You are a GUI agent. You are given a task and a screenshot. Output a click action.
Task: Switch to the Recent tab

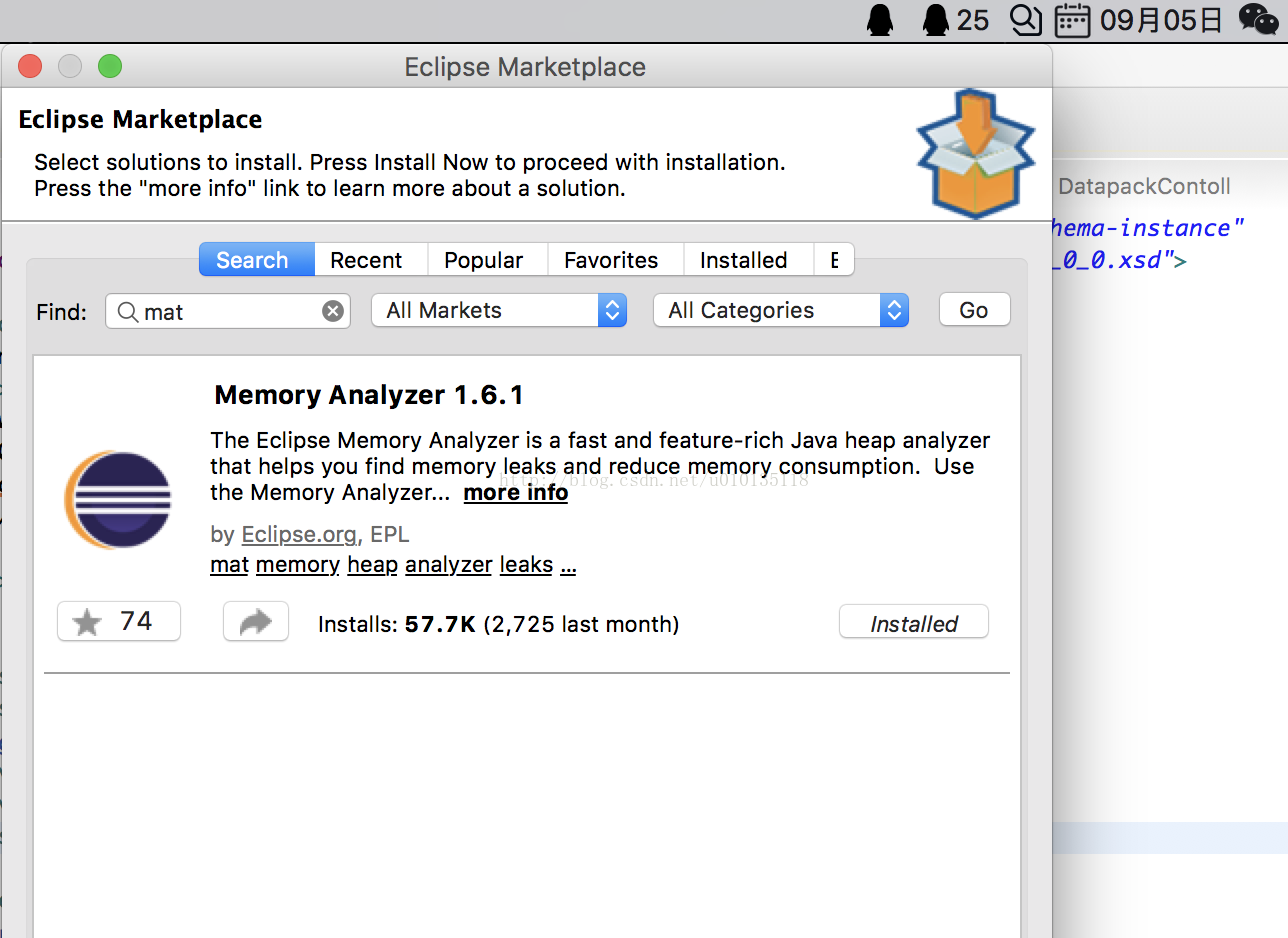tap(371, 260)
